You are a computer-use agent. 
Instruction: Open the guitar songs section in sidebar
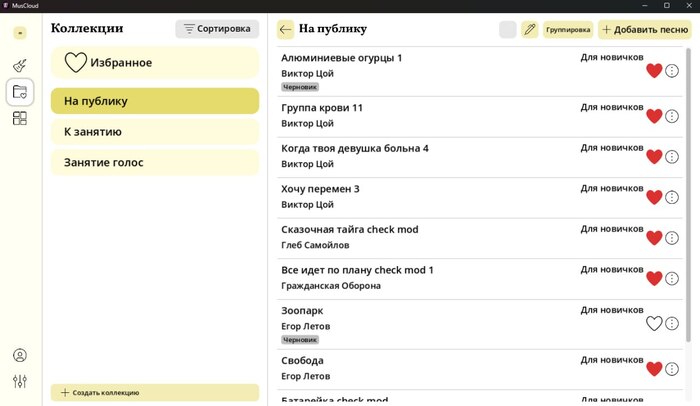click(x=20, y=66)
